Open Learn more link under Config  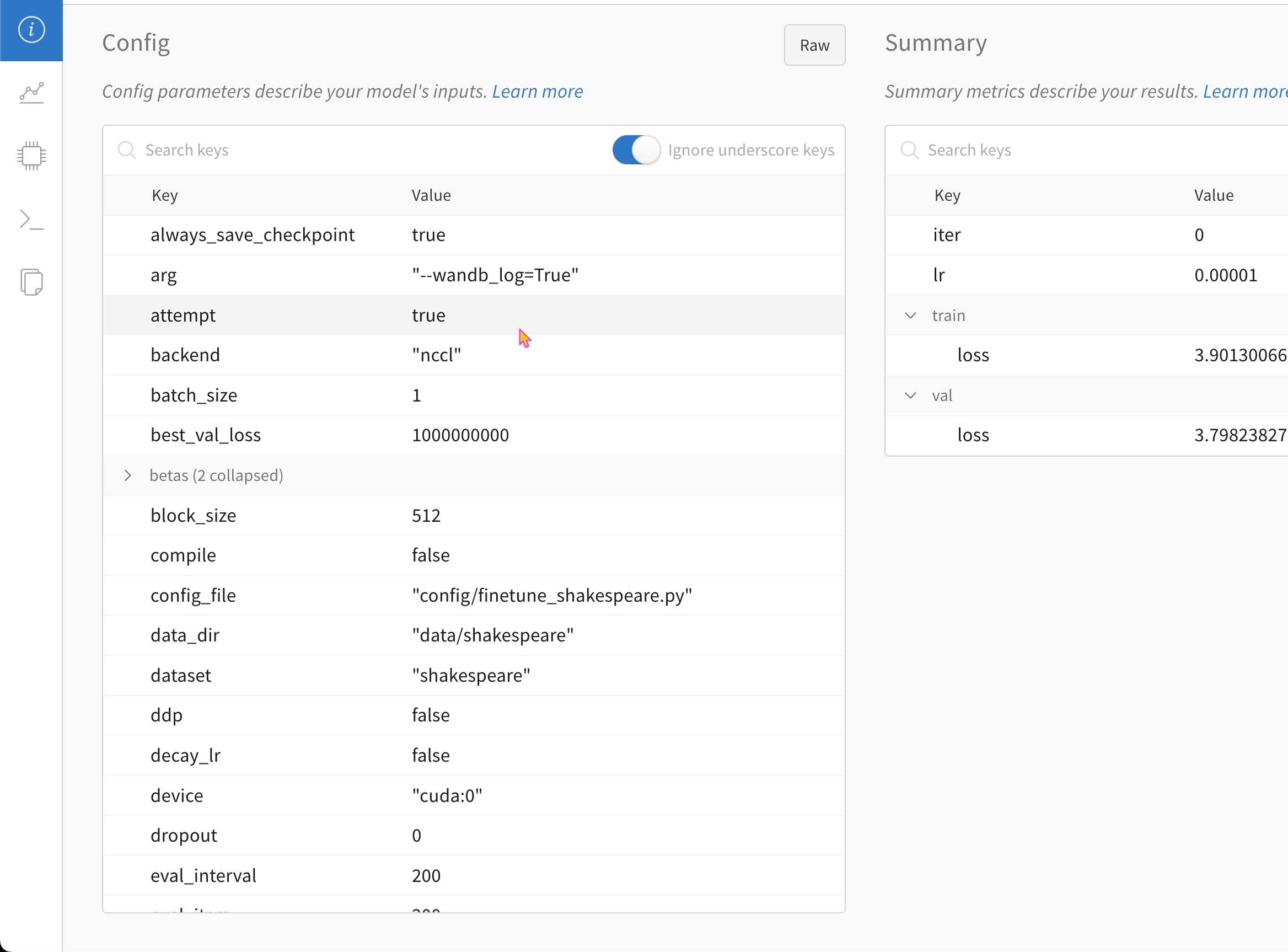point(537,92)
